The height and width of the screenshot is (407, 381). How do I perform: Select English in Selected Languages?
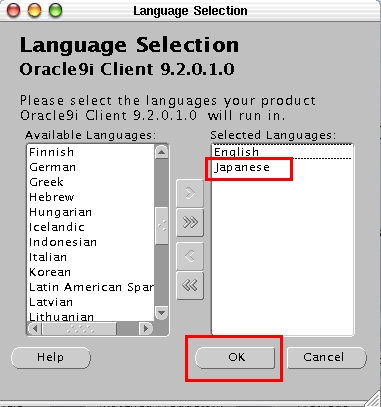282,152
